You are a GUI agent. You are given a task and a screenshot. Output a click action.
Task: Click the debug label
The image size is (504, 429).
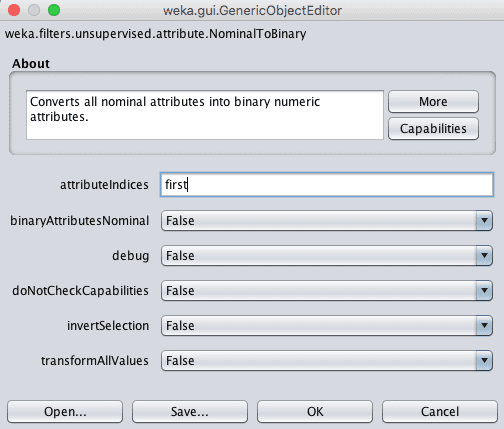pos(131,256)
